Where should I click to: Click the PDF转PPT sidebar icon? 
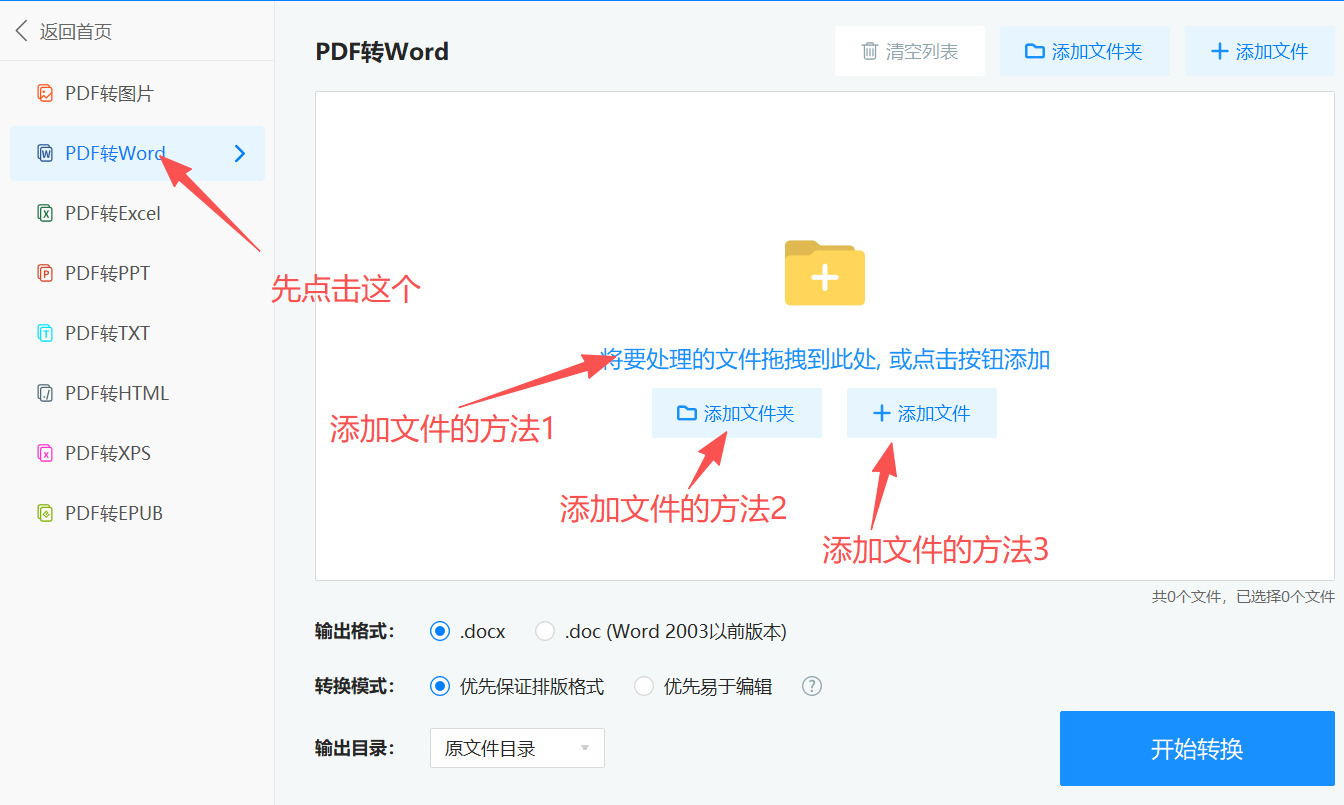(x=45, y=274)
